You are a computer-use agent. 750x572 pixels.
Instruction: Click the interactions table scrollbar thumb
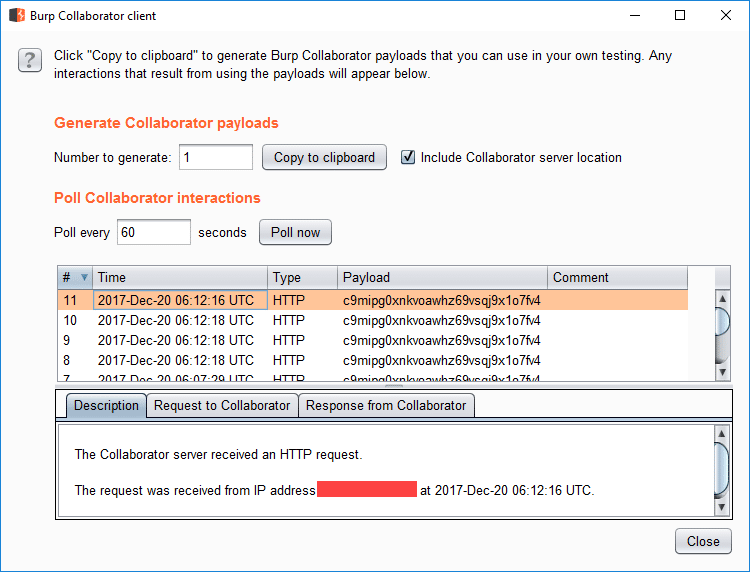point(722,321)
